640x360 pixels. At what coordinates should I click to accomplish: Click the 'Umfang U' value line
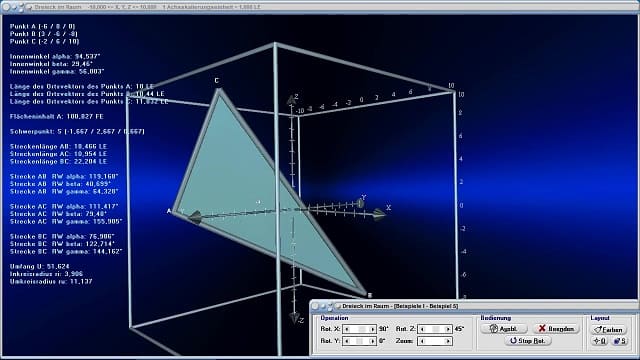(40, 267)
